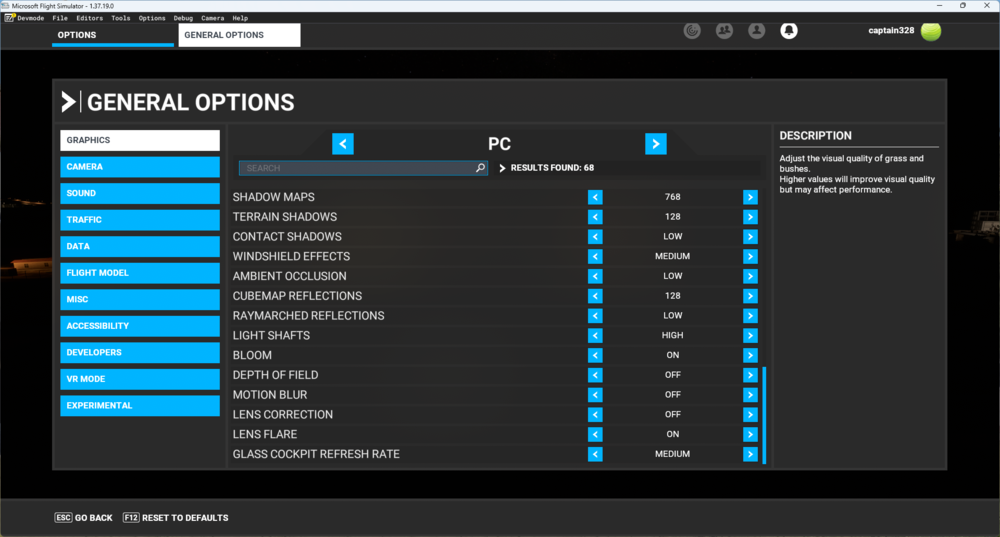Increase Light Shafts using right arrow
The height and width of the screenshot is (537, 1000).
[x=750, y=335]
